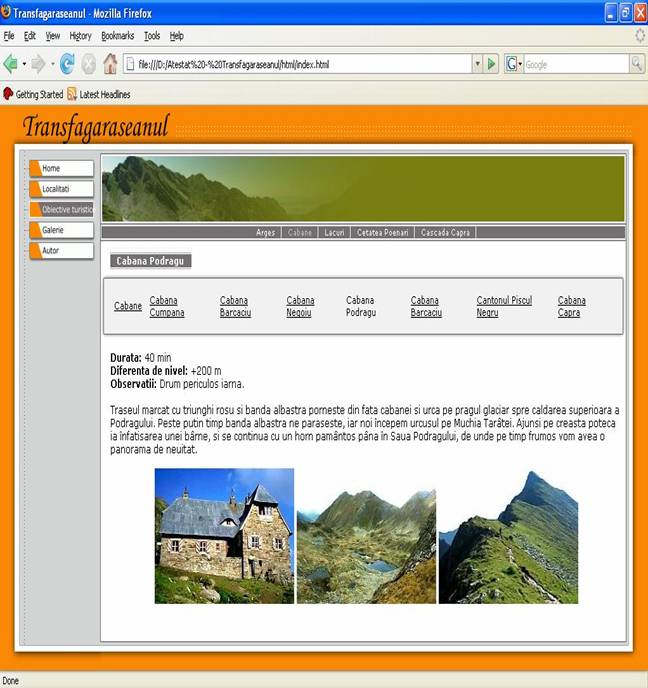648x688 pixels.
Task: Open the Bookmarks menu
Action: pyautogui.click(x=117, y=36)
